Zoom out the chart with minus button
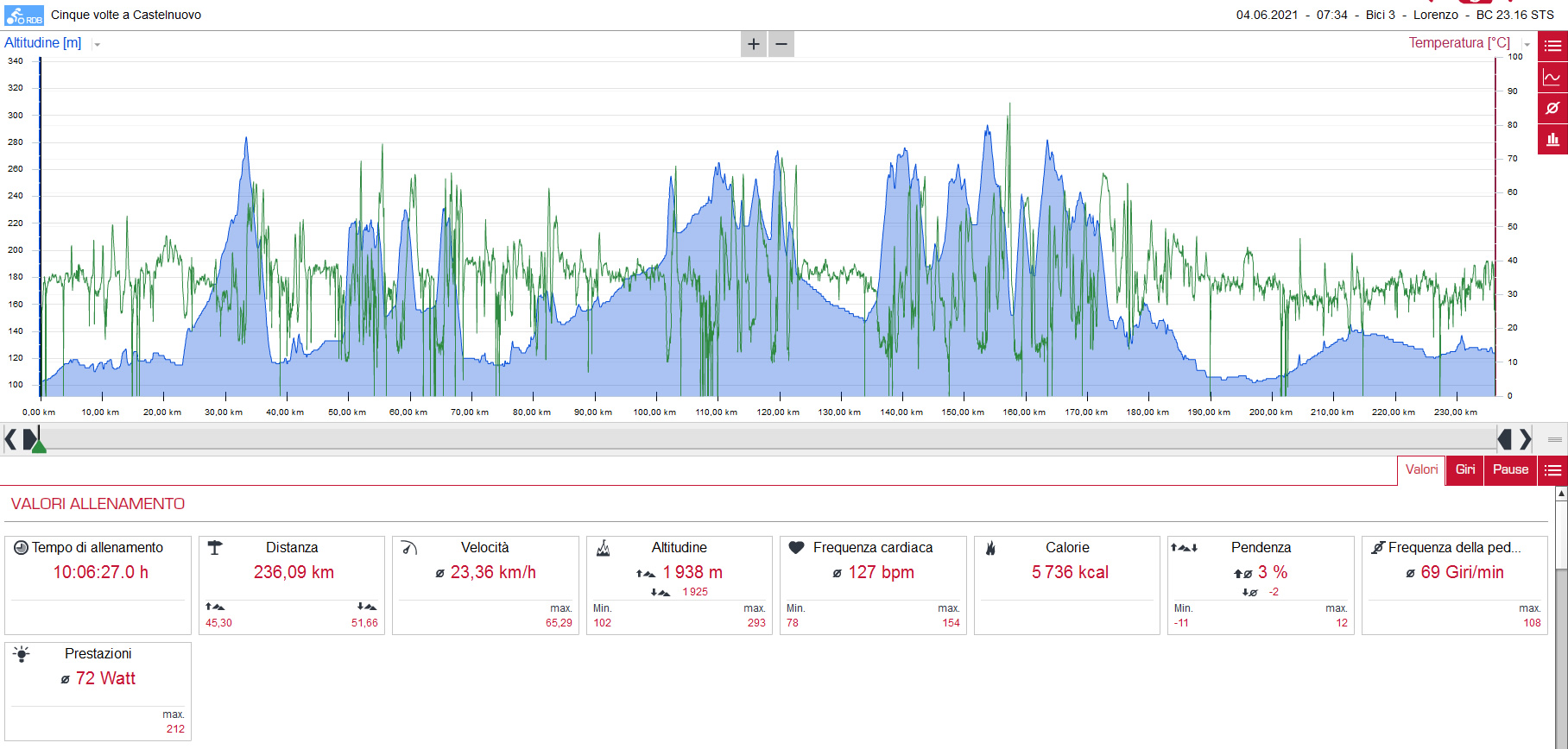The height and width of the screenshot is (749, 1568). [781, 44]
